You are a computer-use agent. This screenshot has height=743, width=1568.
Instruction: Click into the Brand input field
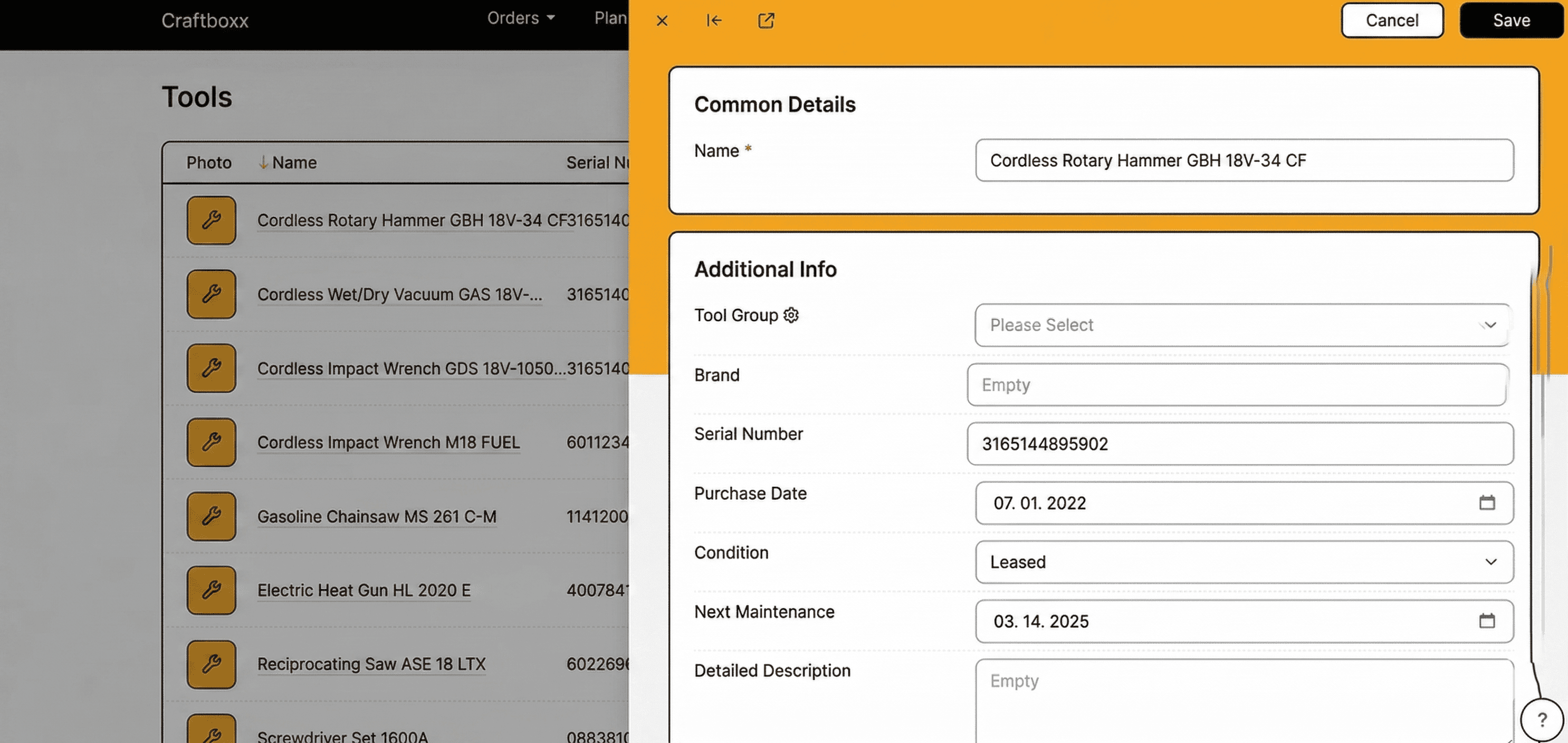tap(1236, 384)
